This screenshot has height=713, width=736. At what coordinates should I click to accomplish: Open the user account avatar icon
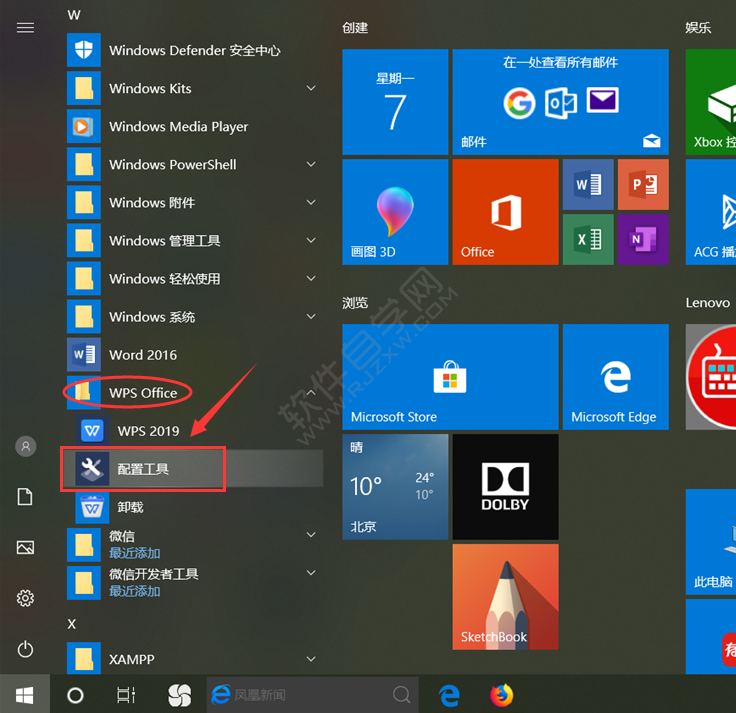tap(26, 446)
